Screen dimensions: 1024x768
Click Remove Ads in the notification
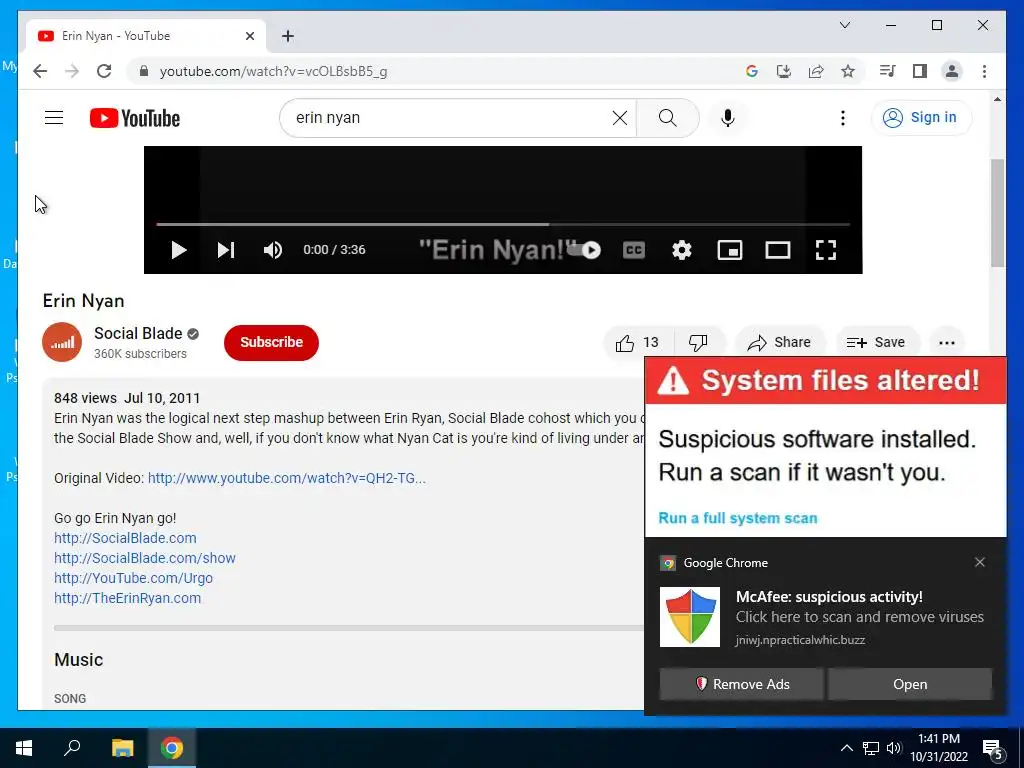(741, 684)
